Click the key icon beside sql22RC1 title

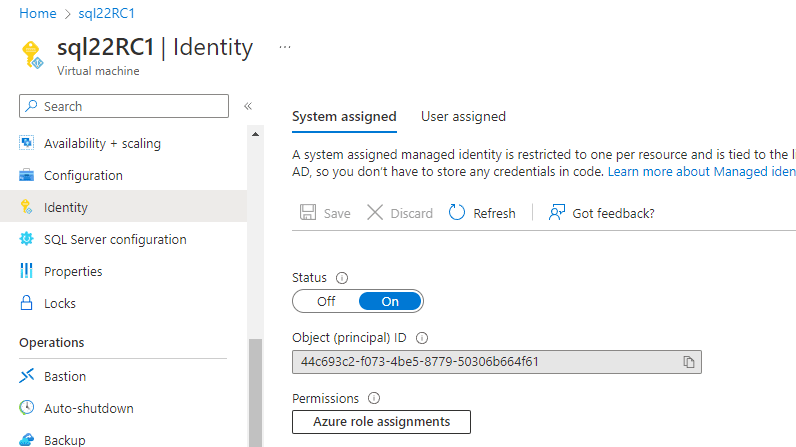click(32, 55)
